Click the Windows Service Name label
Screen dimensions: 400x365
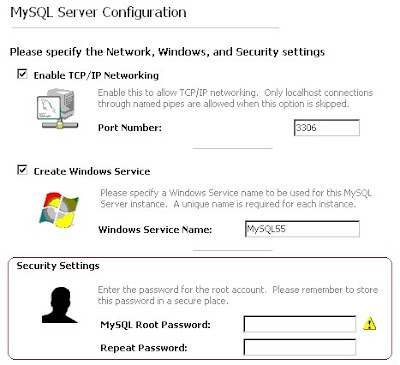[x=155, y=230]
